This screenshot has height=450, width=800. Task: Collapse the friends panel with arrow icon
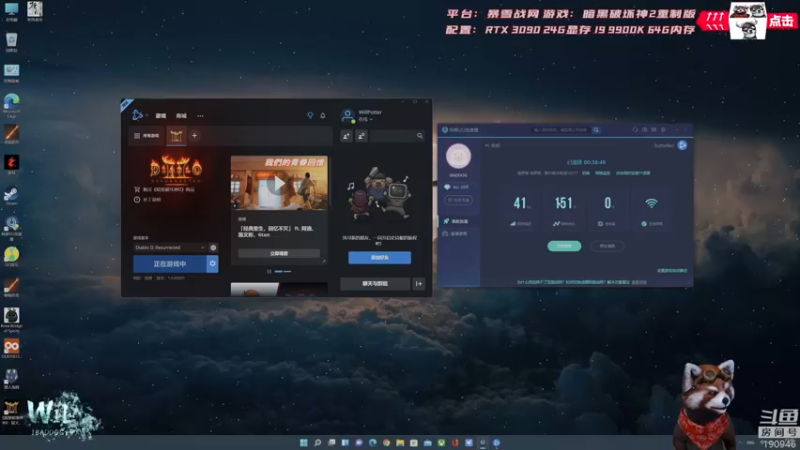(419, 284)
